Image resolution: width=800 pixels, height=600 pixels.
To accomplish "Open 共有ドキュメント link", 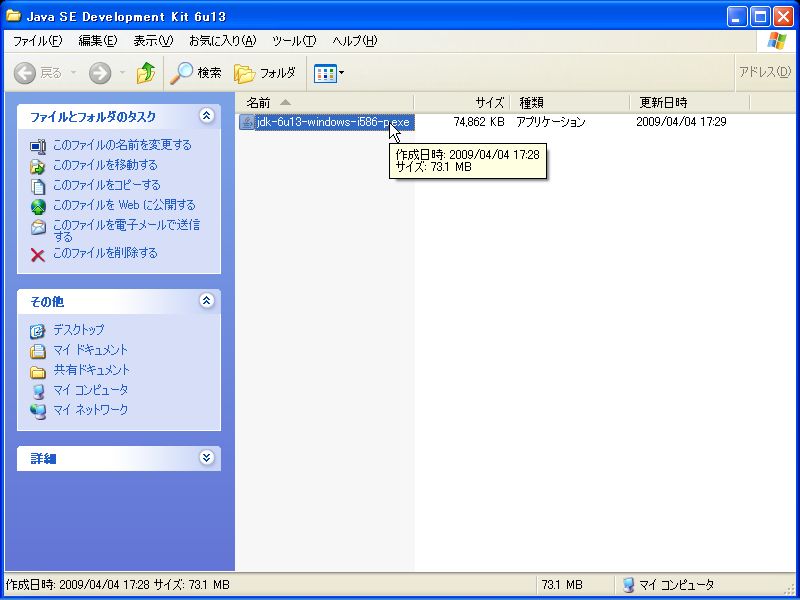I will coord(92,369).
